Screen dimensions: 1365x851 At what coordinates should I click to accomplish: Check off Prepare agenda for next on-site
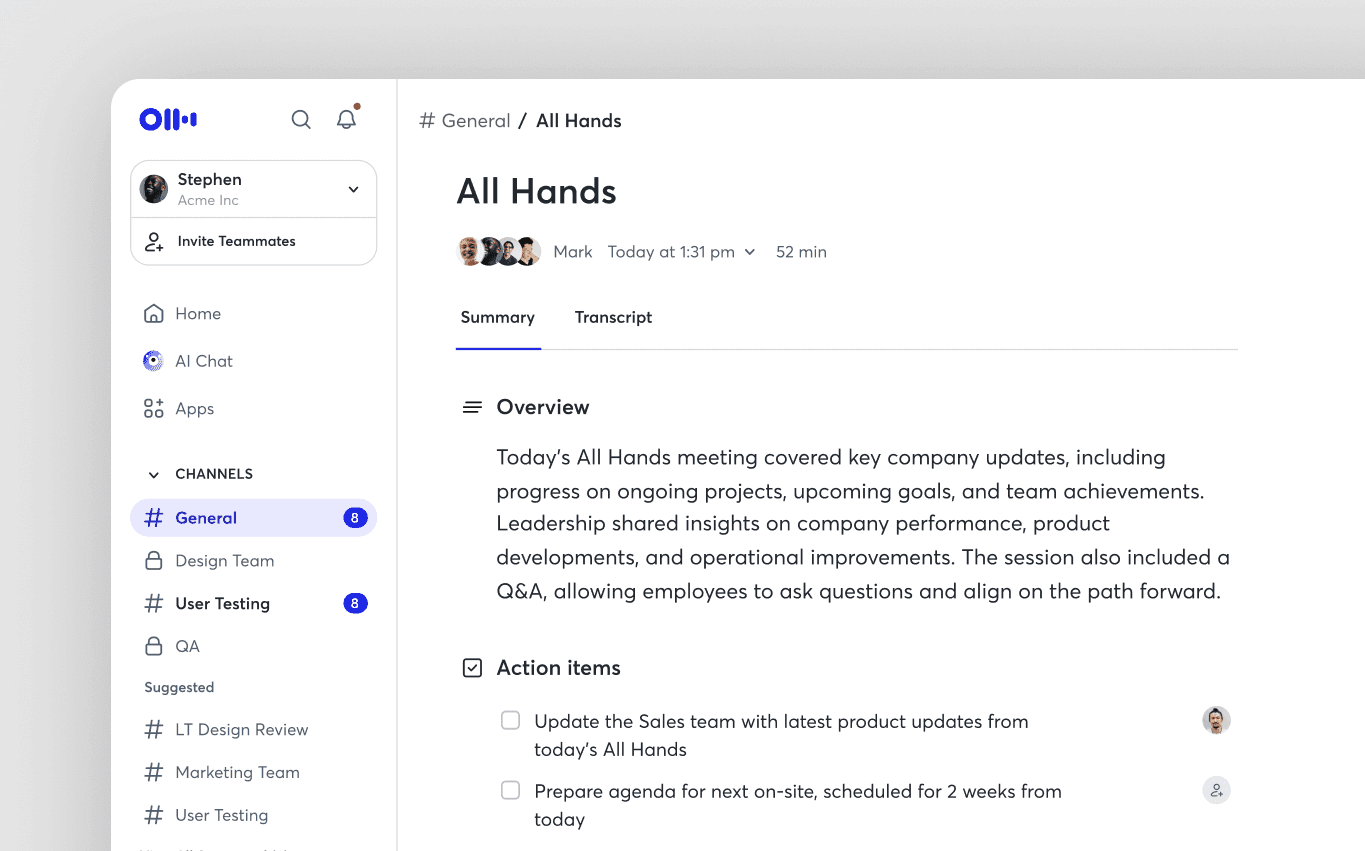[x=510, y=791]
